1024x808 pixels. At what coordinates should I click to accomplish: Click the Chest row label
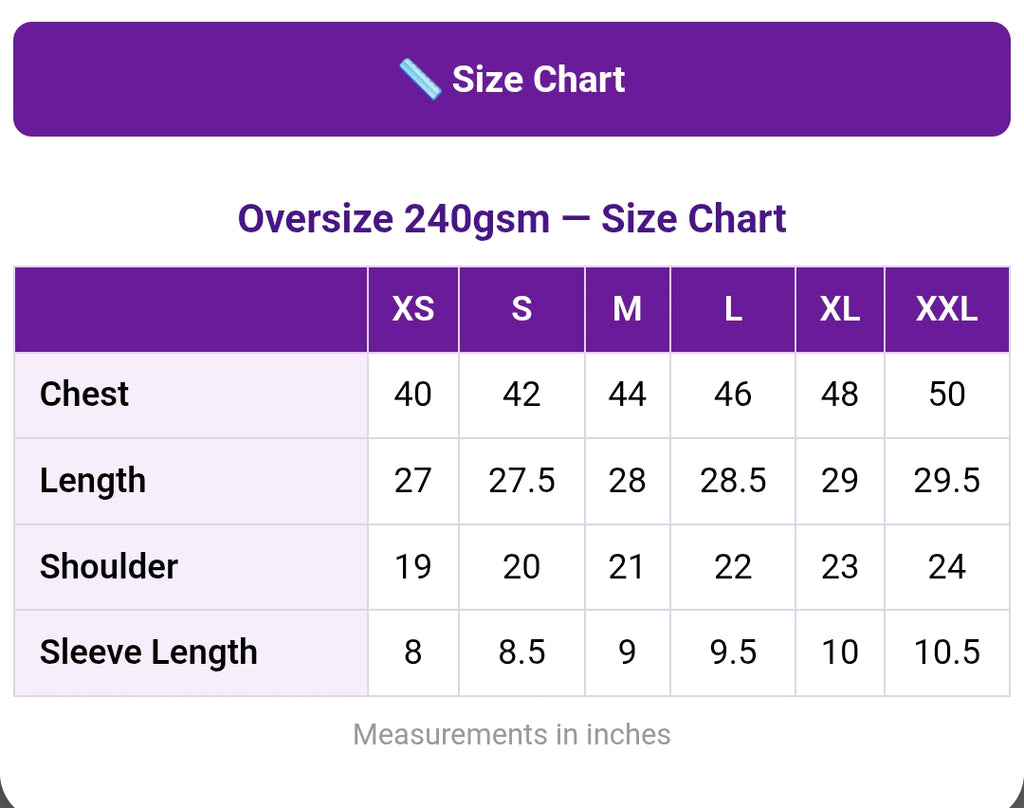(84, 395)
